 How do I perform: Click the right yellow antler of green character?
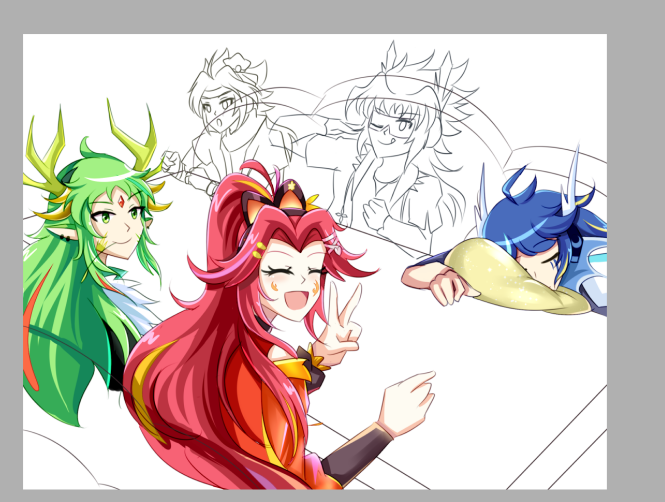tap(135, 138)
